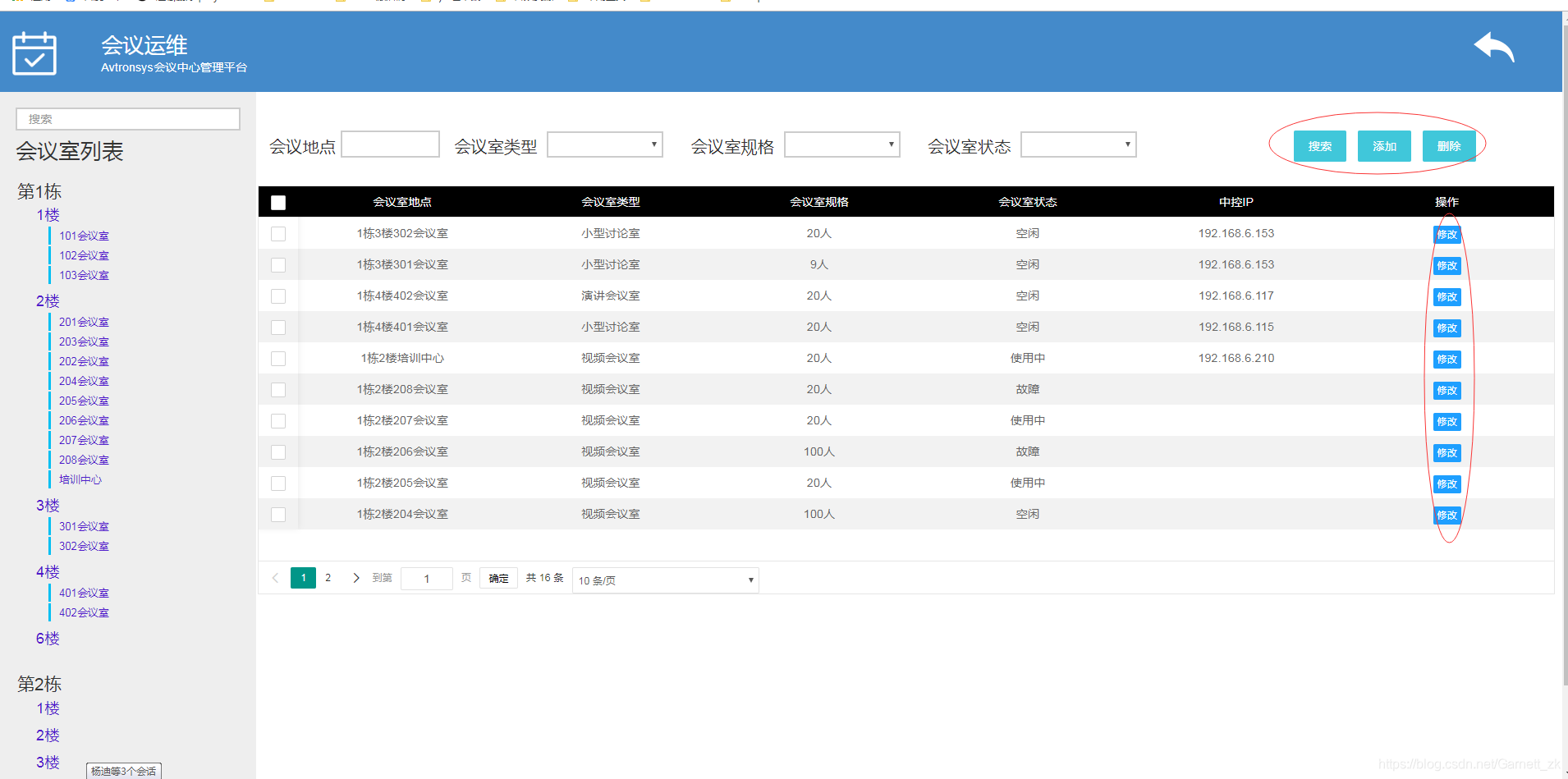1568x779 pixels.
Task: Expand 2楼 under 第2栋
Action: 48,735
